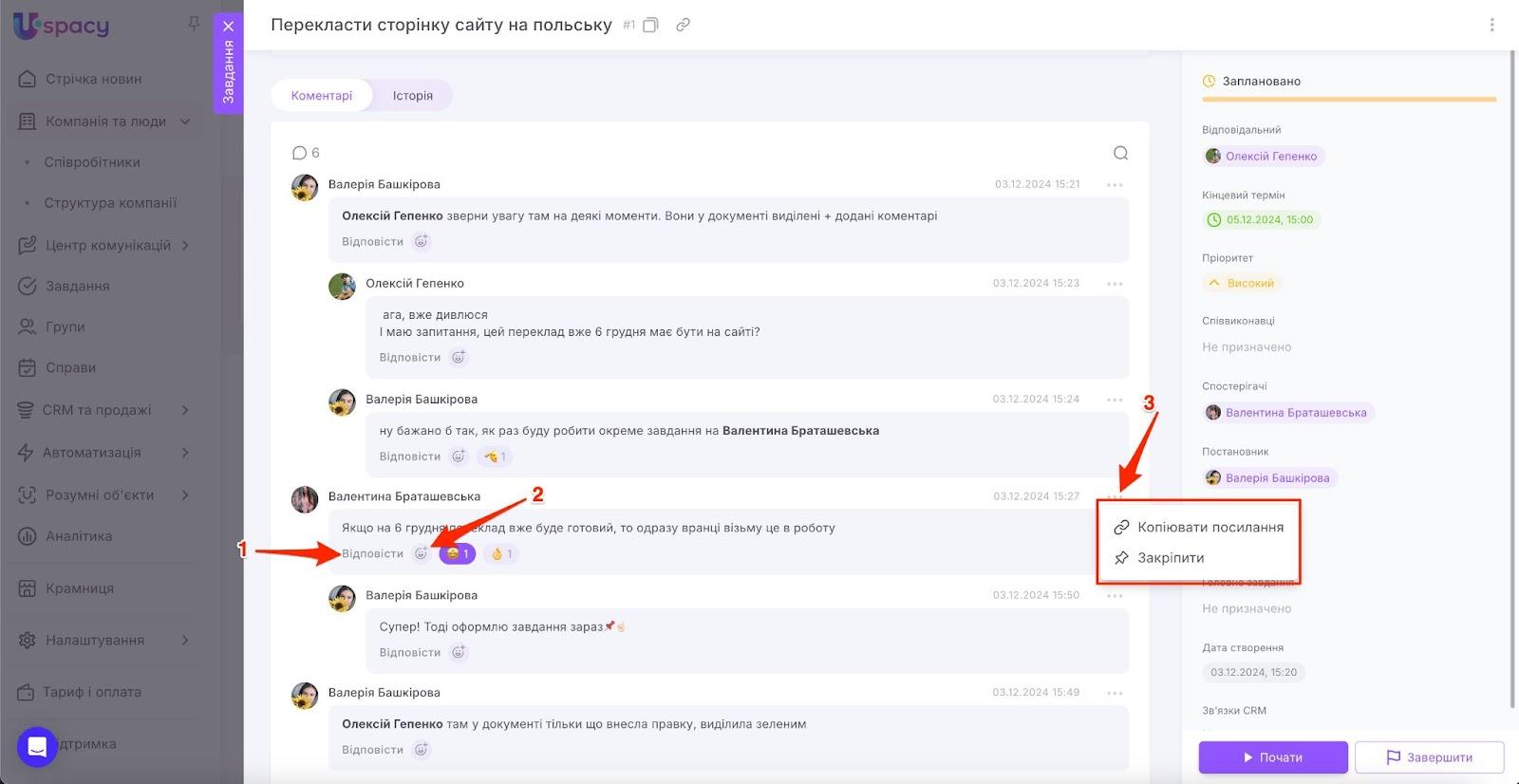Click Валентина Браташевська's comment avatar

pyautogui.click(x=305, y=498)
